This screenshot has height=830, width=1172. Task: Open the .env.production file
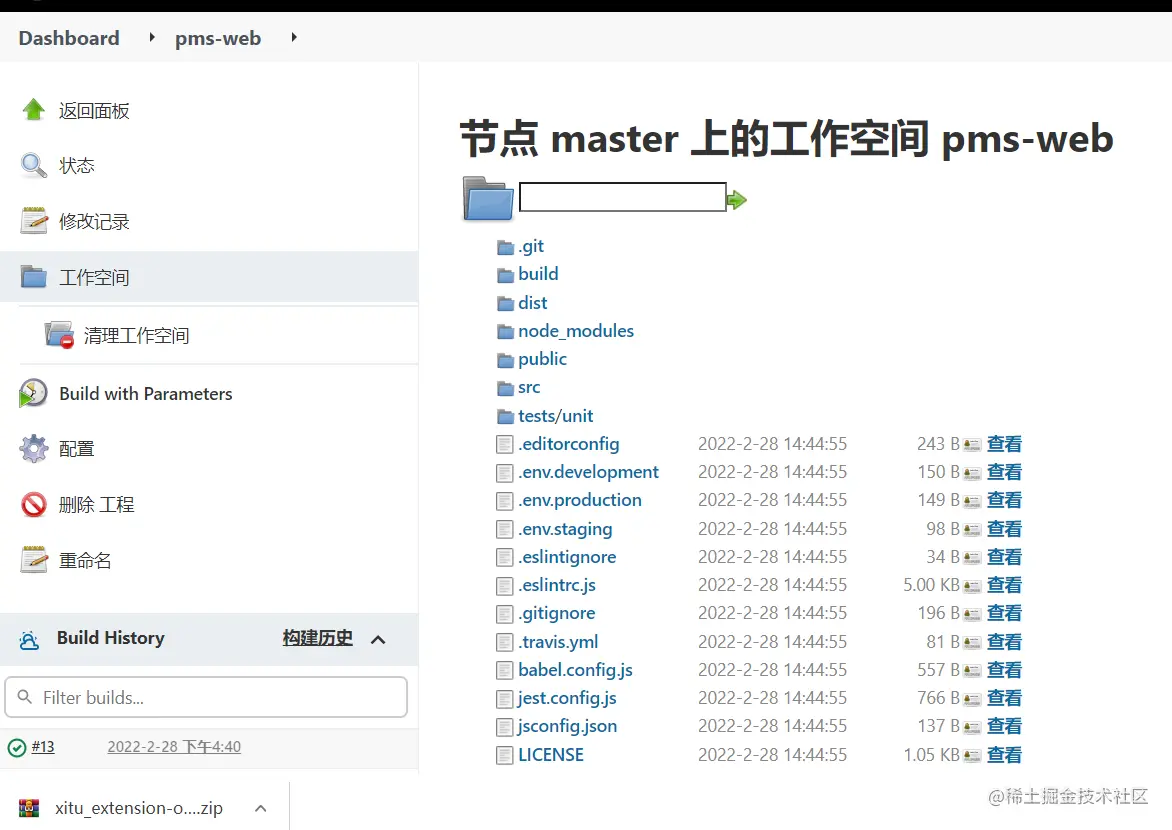[580, 500]
